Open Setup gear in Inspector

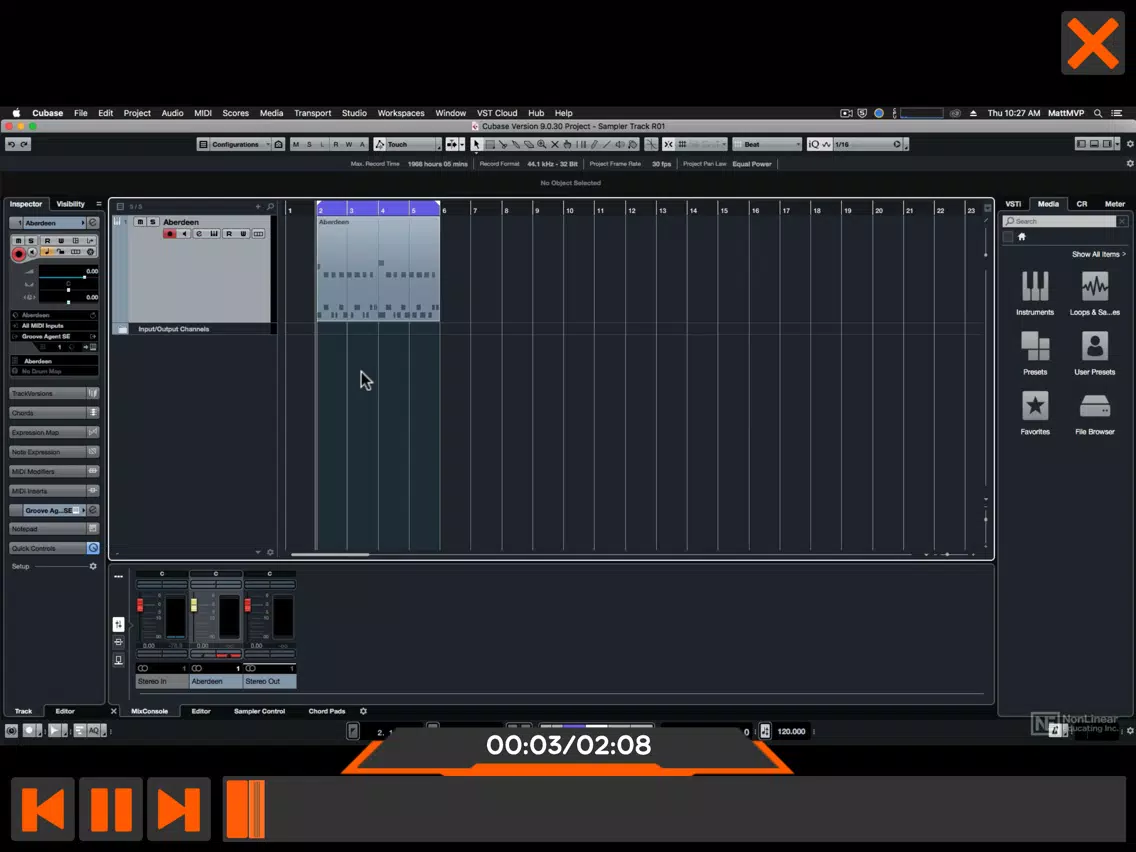coord(93,567)
